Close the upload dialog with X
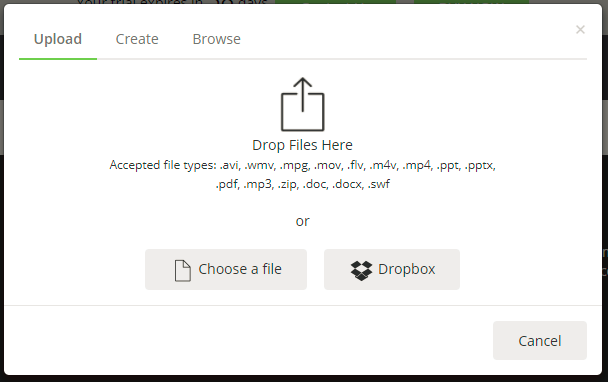608x382 pixels. coord(580,29)
